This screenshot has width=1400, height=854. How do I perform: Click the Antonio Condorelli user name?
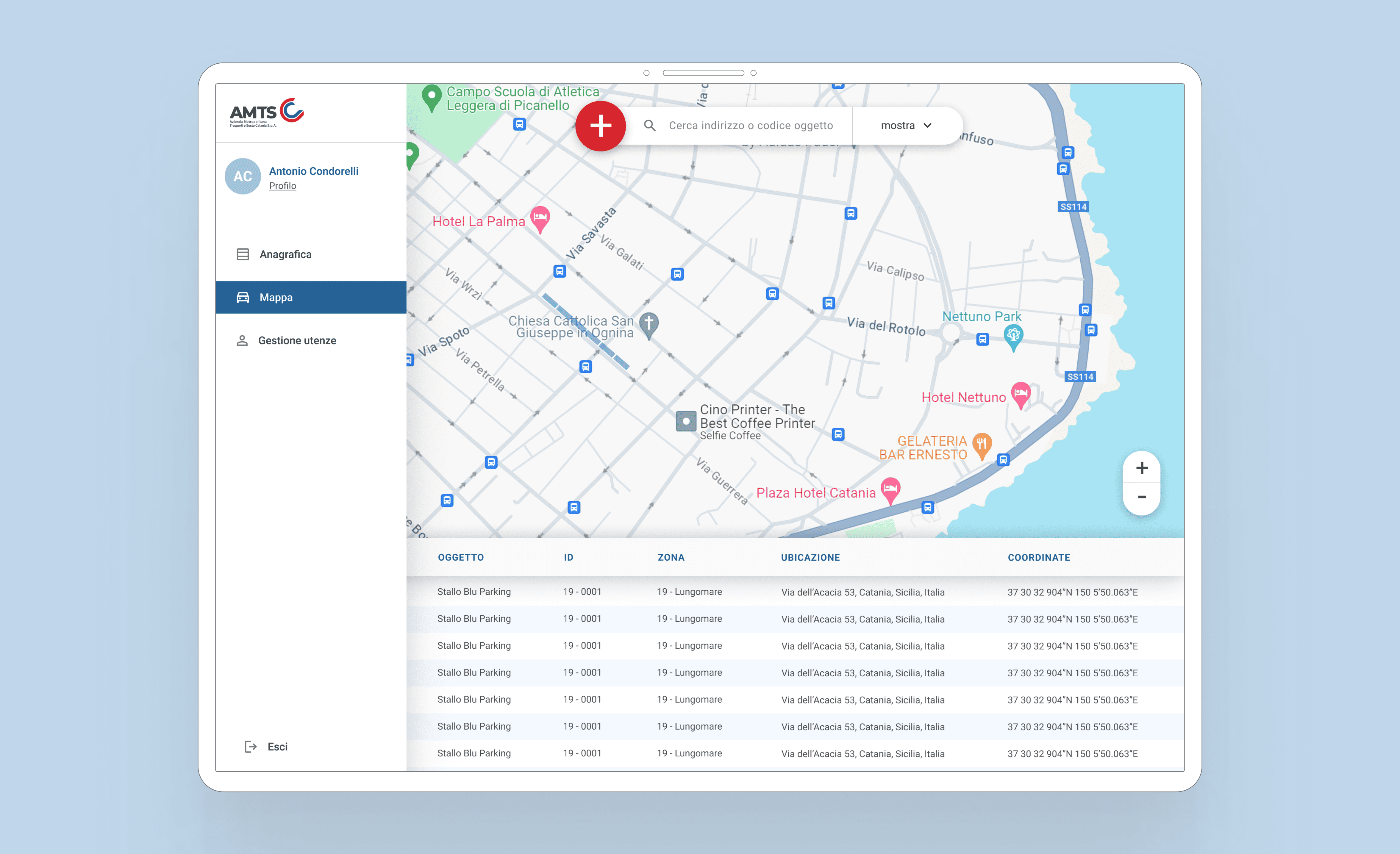314,171
